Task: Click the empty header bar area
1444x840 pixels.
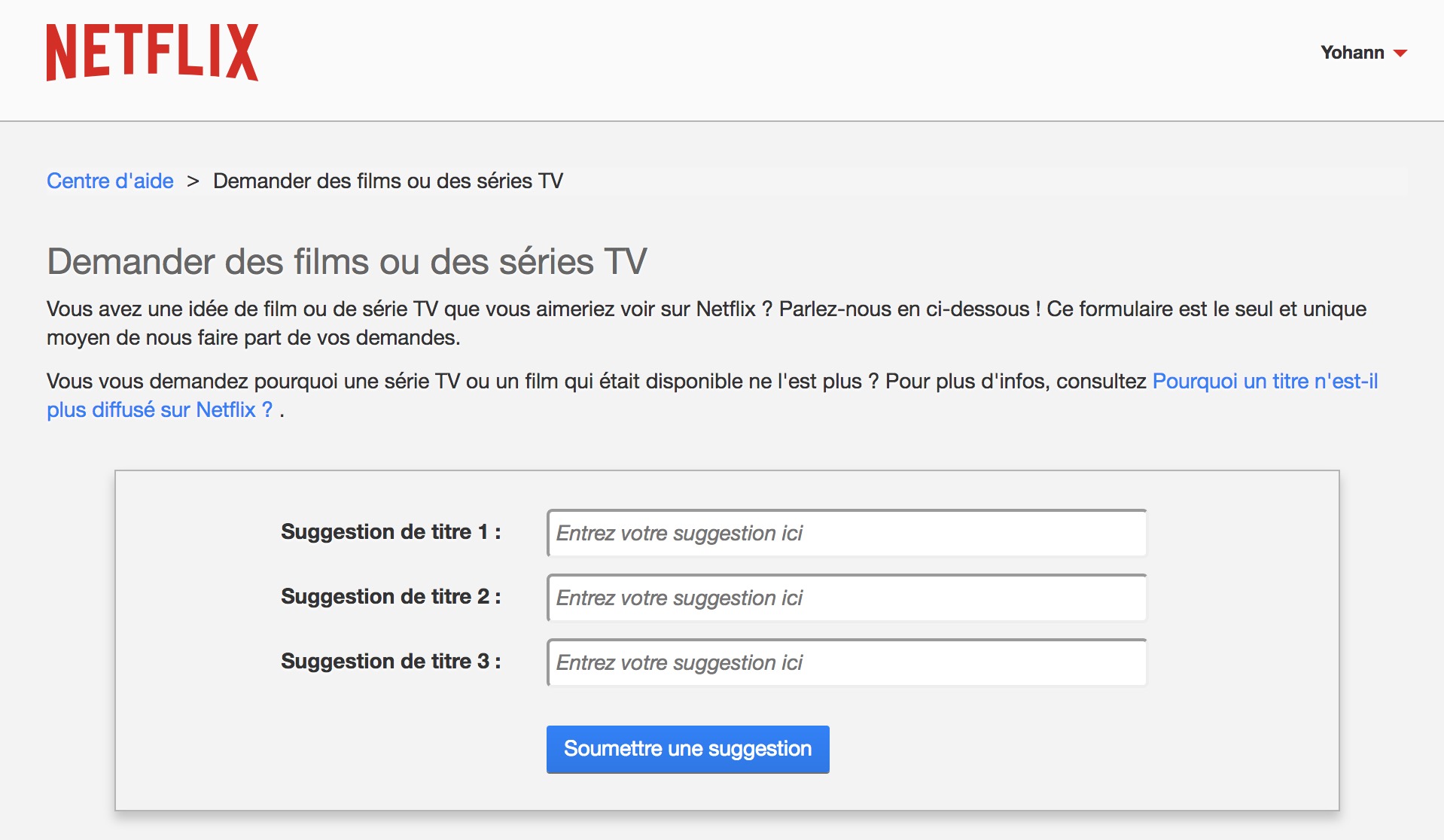Action: pos(753,60)
